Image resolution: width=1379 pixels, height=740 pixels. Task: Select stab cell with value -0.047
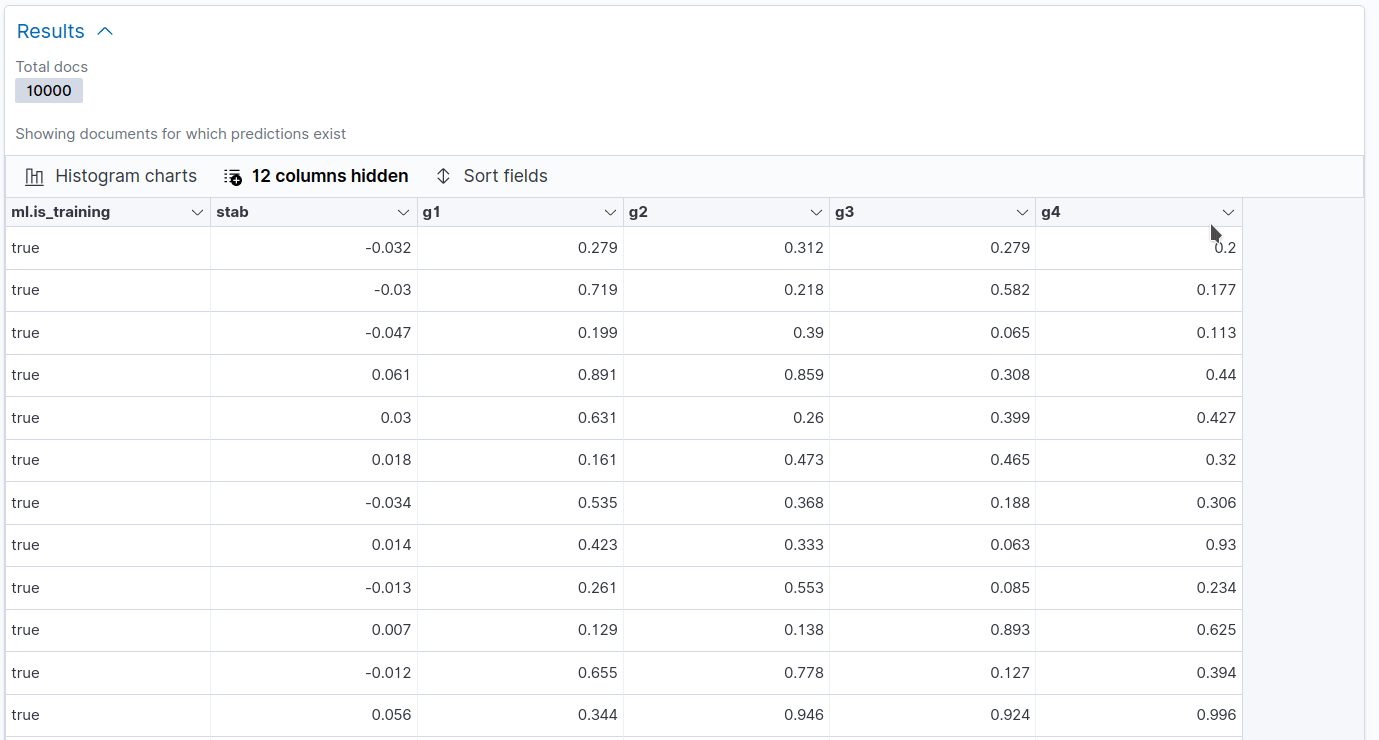coord(314,333)
